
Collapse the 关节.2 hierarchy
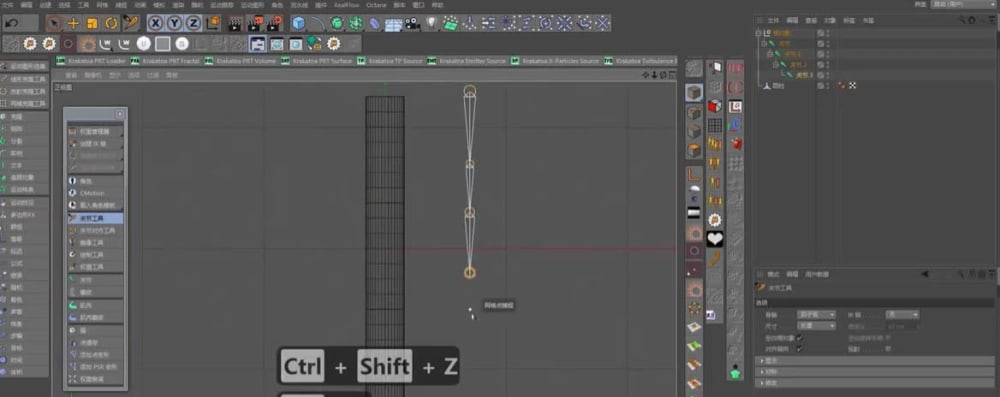coord(776,64)
